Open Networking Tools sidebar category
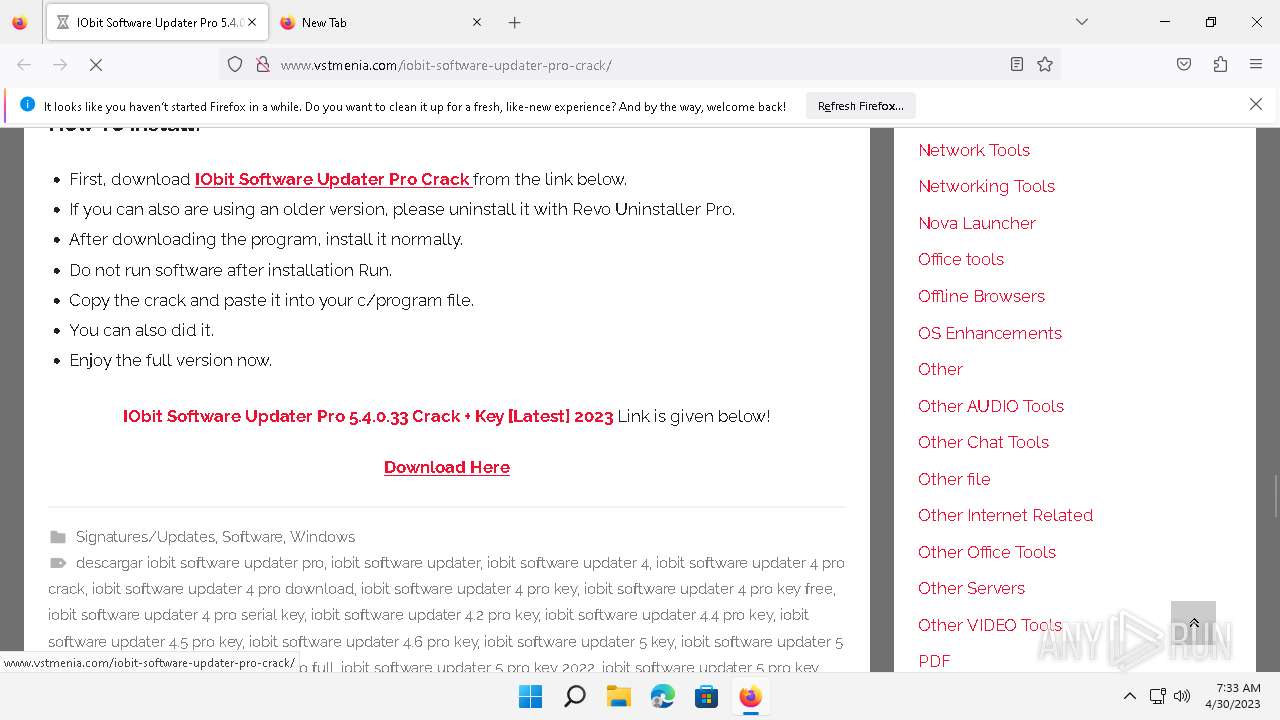1280x720 pixels. 987,186
